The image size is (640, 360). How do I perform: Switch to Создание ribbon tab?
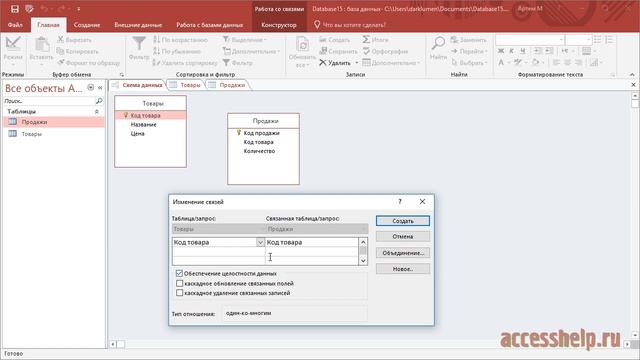click(87, 25)
